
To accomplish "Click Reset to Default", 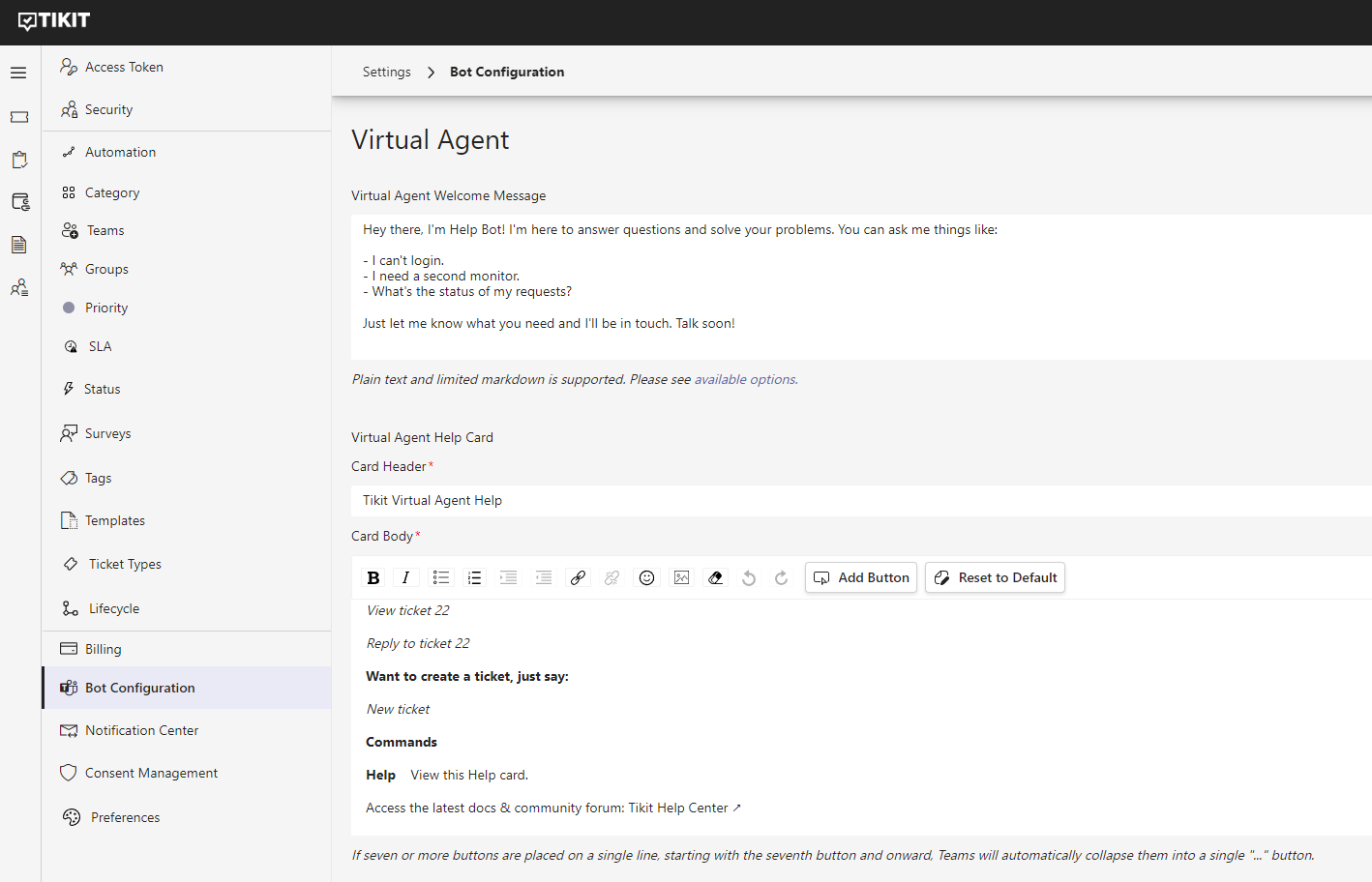I will coord(995,577).
